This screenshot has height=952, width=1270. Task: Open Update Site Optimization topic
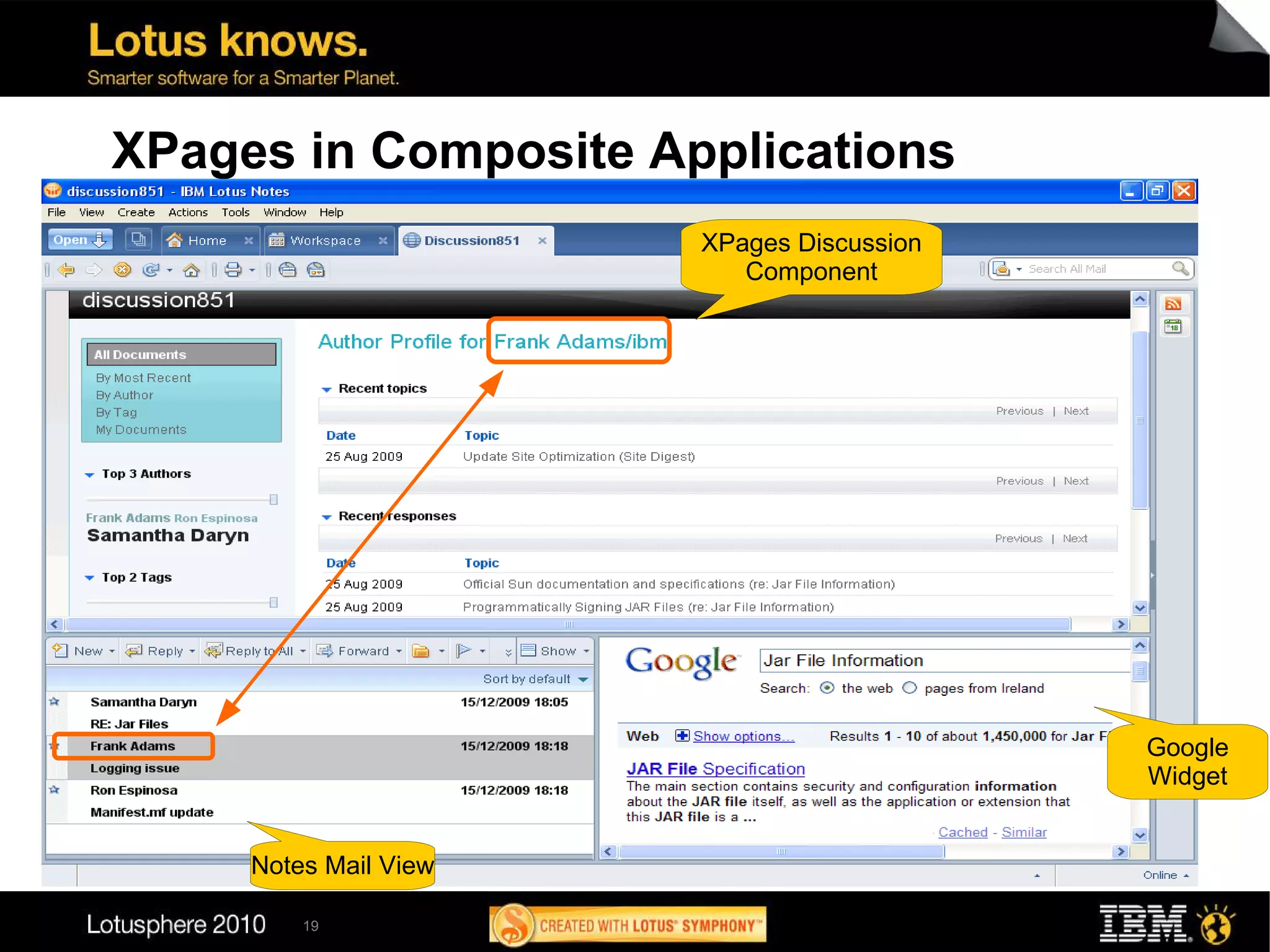click(x=579, y=456)
